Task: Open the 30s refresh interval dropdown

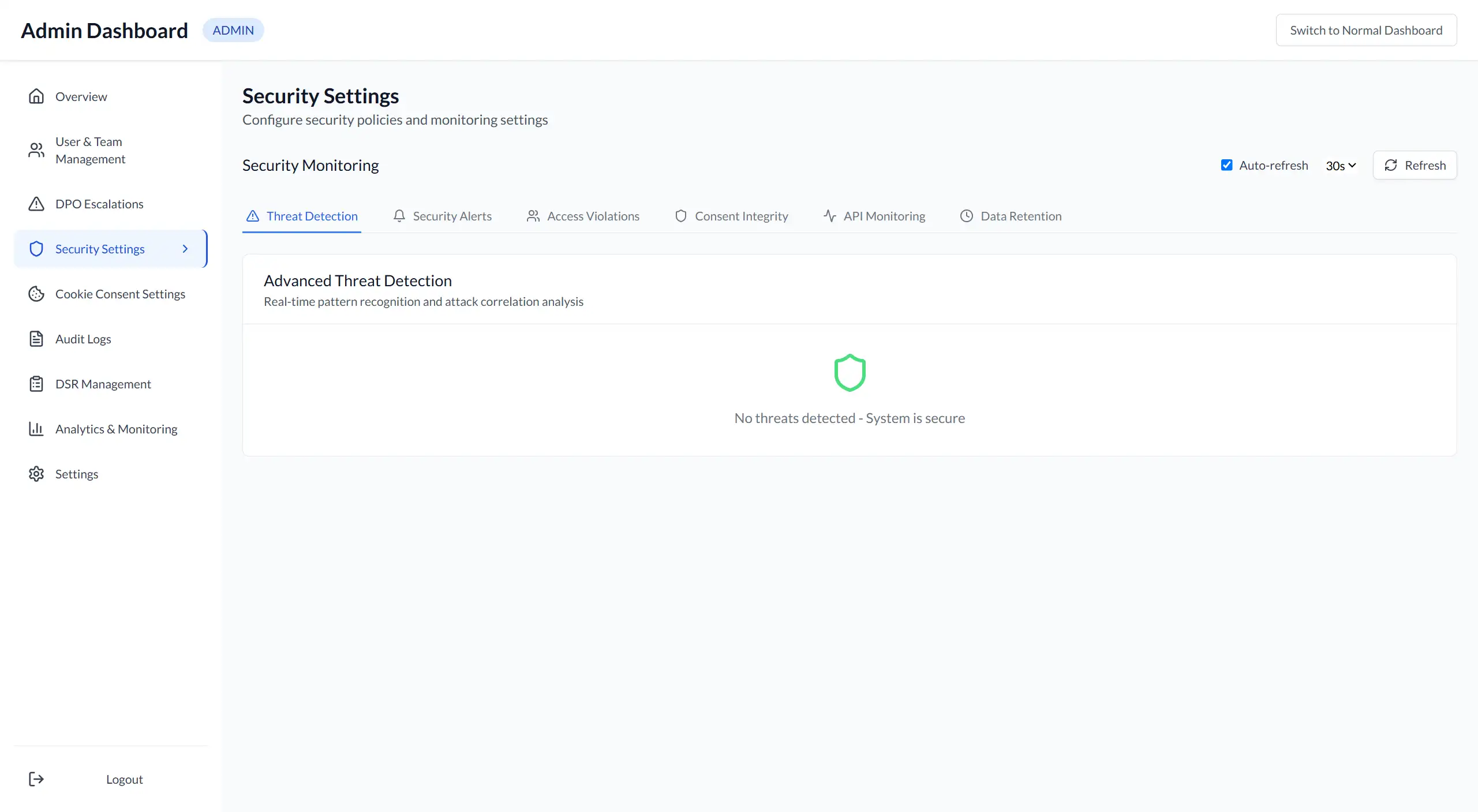Action: 1339,166
